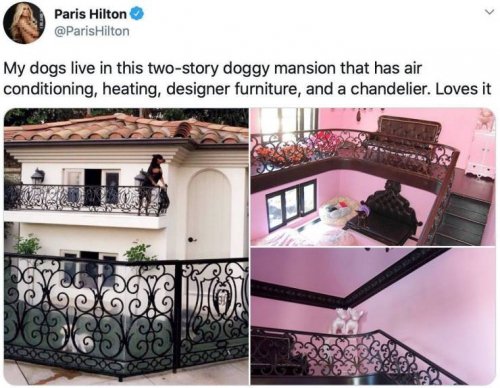Expand the tweet options chevron

click(x=489, y=12)
